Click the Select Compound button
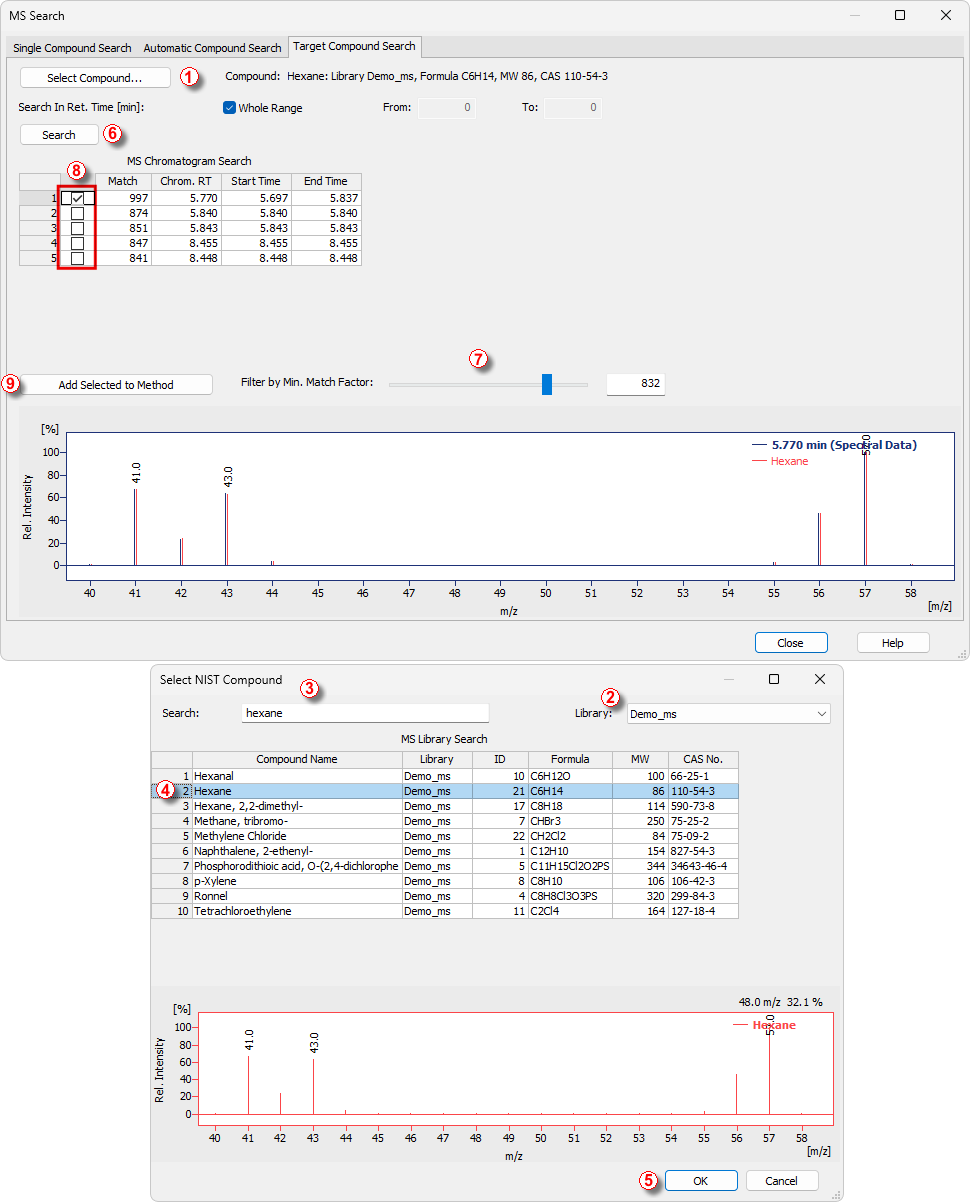970x1202 pixels. click(95, 78)
